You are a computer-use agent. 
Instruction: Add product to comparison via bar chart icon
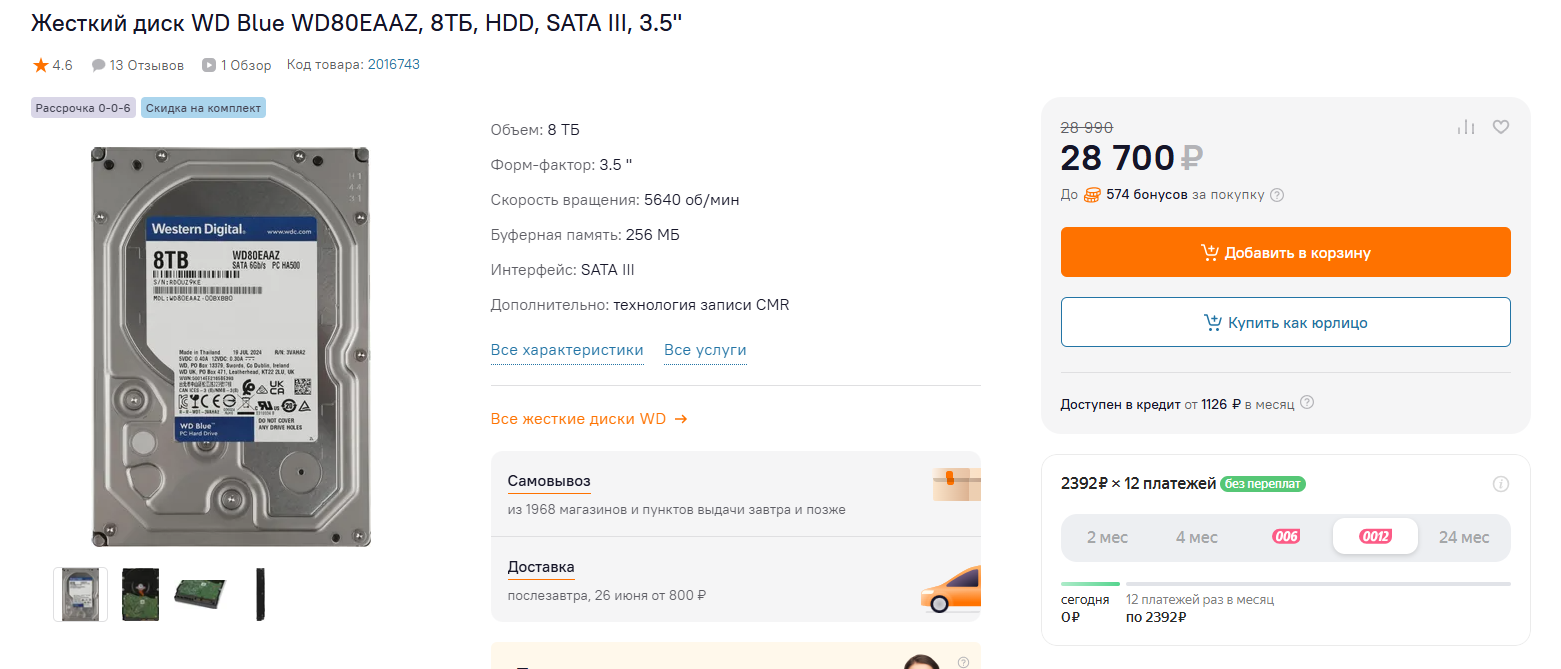click(x=1466, y=127)
